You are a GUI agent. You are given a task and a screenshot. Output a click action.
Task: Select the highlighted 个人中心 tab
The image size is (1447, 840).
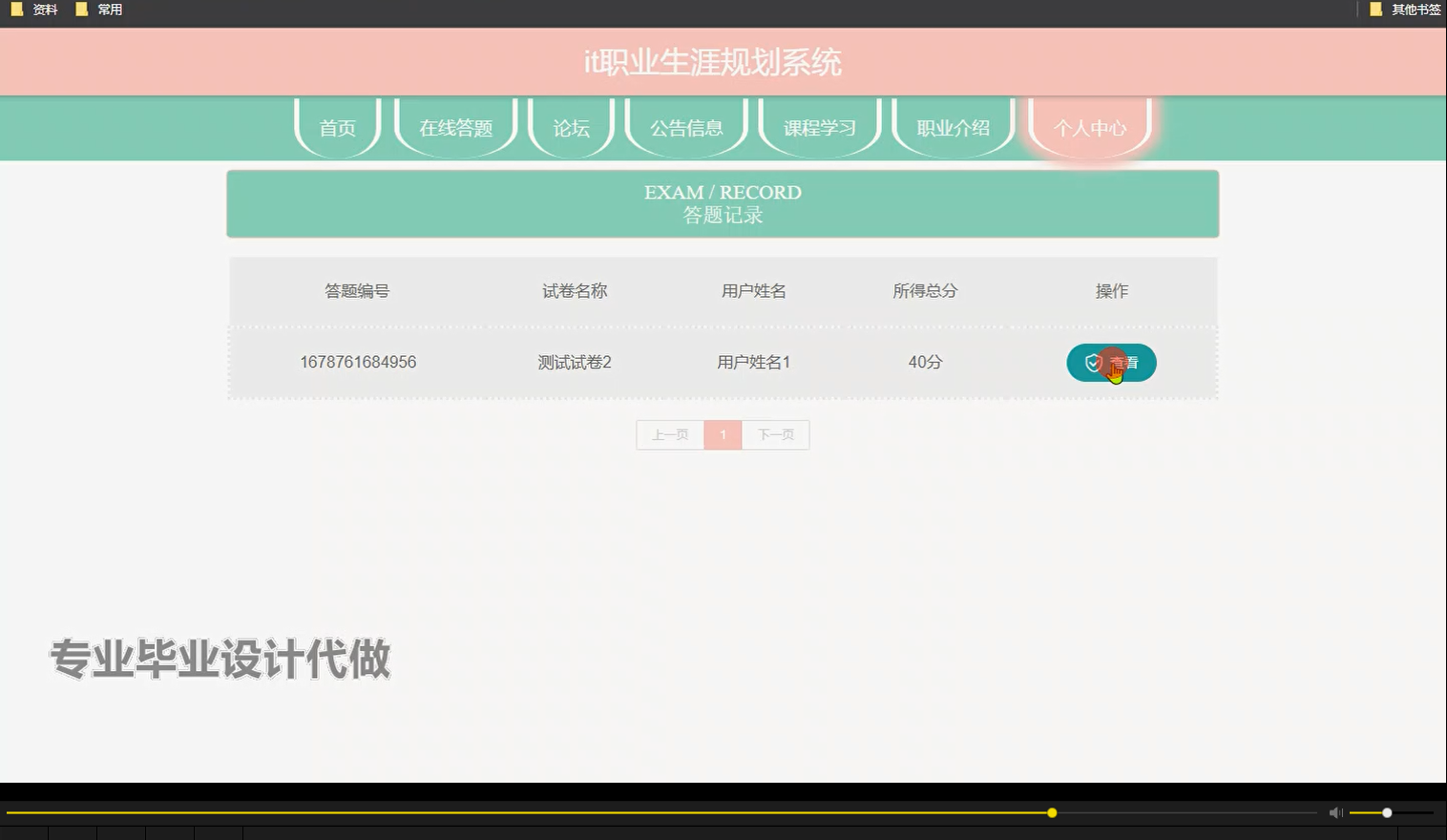coord(1089,126)
